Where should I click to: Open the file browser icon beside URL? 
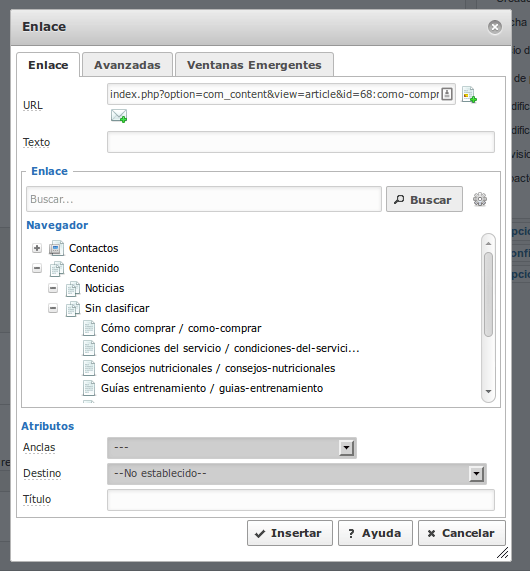click(x=469, y=95)
